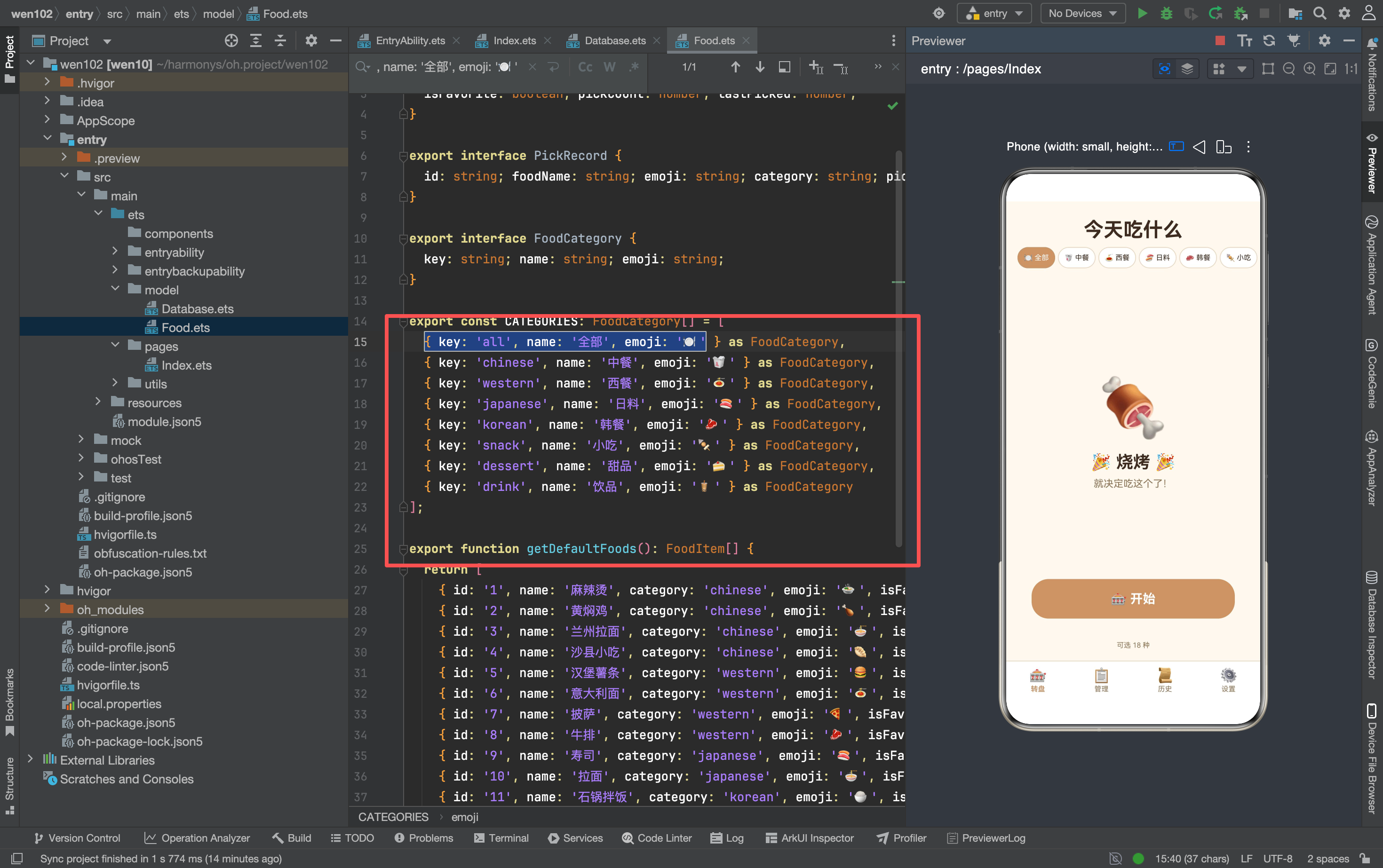Select opened file locate target icon
The height and width of the screenshot is (868, 1383).
231,40
